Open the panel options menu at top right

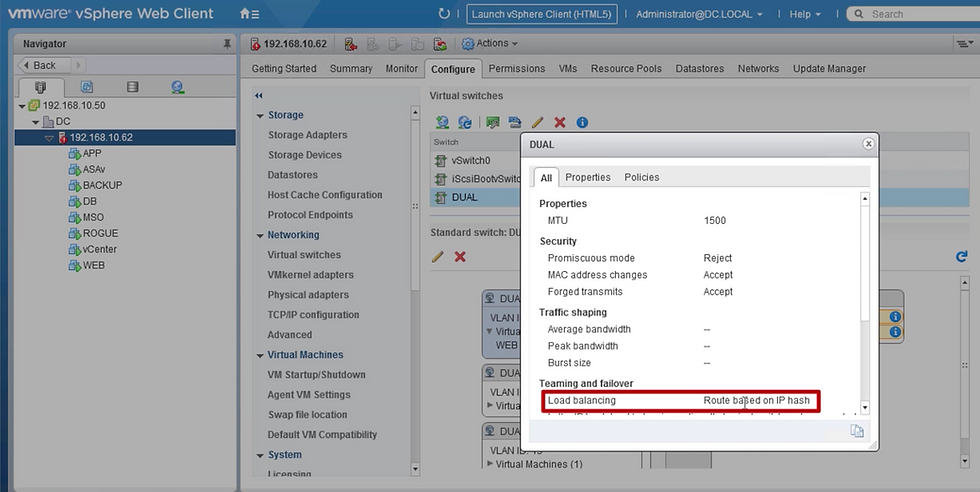[964, 44]
